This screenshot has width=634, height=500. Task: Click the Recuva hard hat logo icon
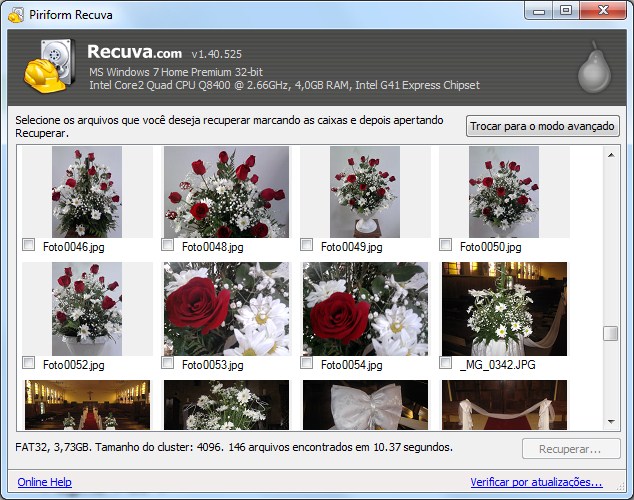click(49, 66)
